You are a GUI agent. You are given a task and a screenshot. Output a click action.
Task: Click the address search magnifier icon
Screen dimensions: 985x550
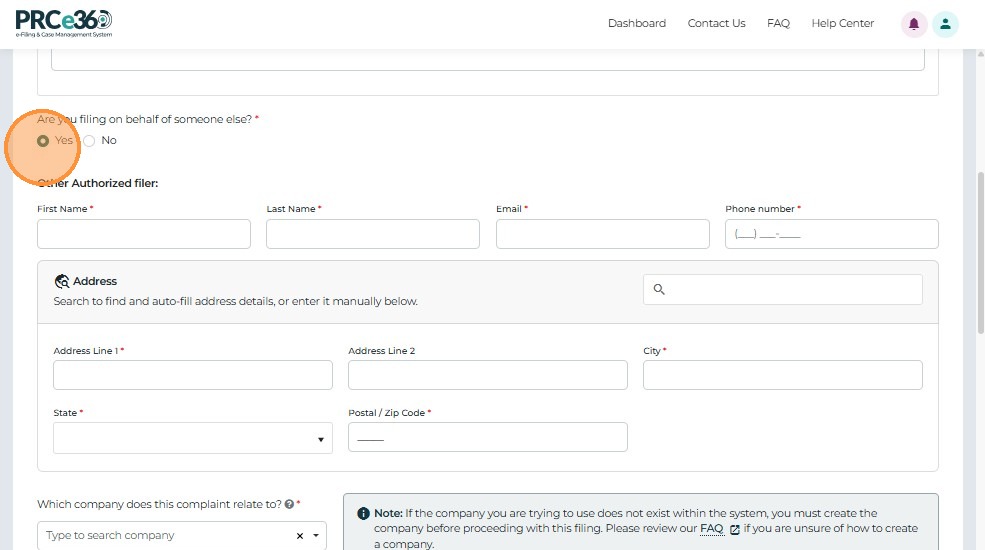click(x=659, y=289)
